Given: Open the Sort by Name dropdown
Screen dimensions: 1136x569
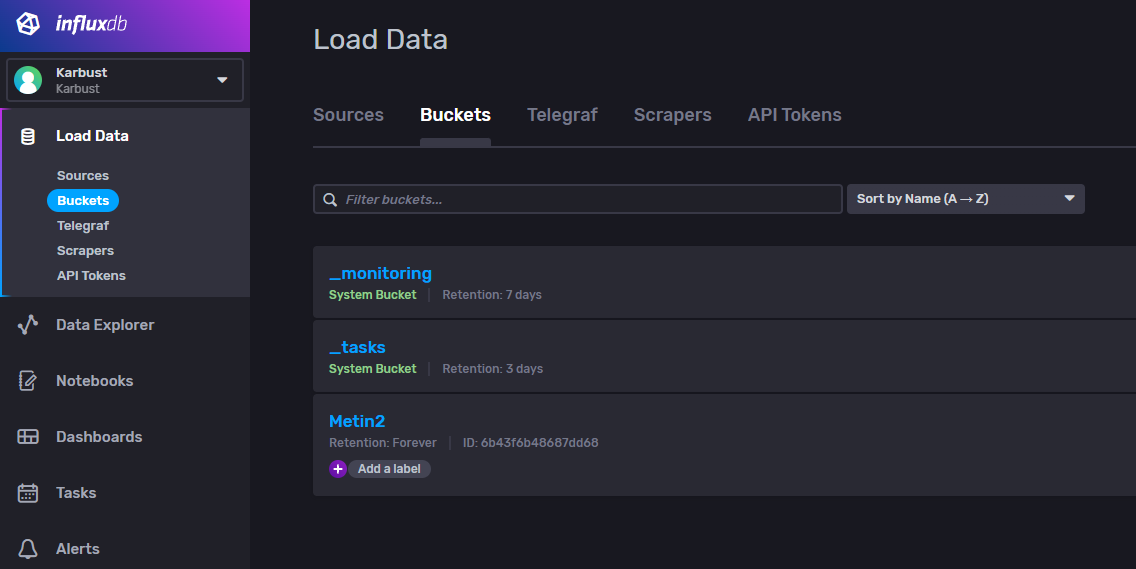Looking at the screenshot, I should 965,199.
